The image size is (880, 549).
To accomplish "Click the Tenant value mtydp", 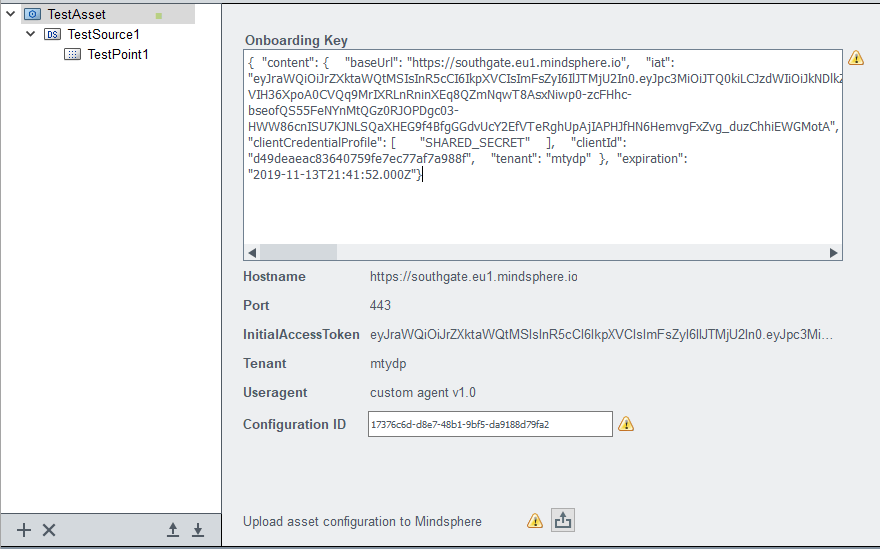I will point(388,364).
